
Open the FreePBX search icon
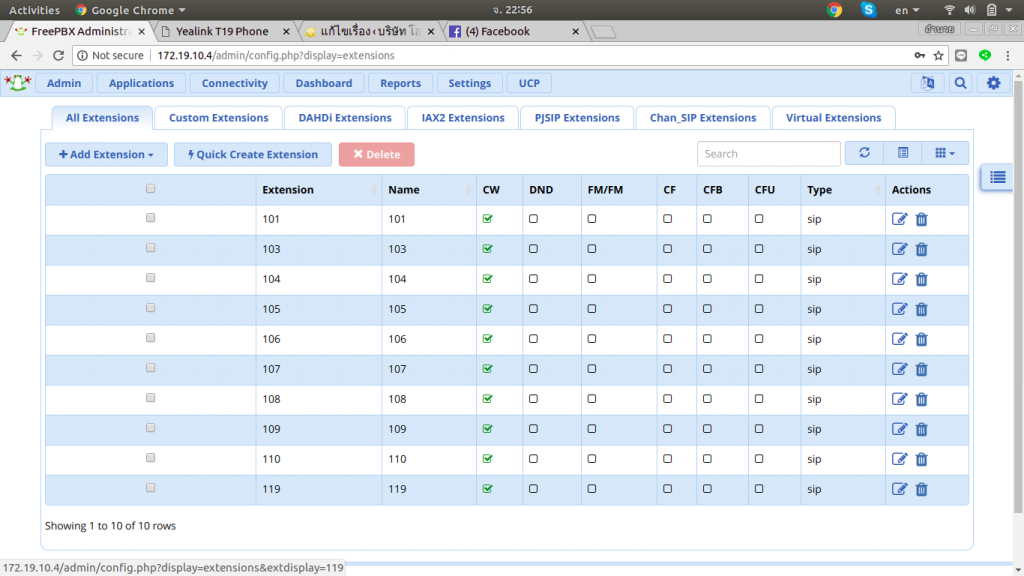[x=961, y=83]
